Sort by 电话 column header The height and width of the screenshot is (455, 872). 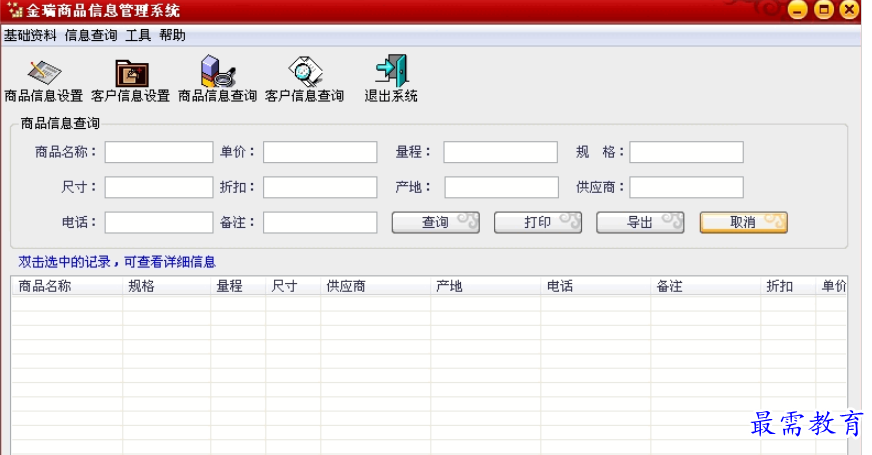[596, 286]
